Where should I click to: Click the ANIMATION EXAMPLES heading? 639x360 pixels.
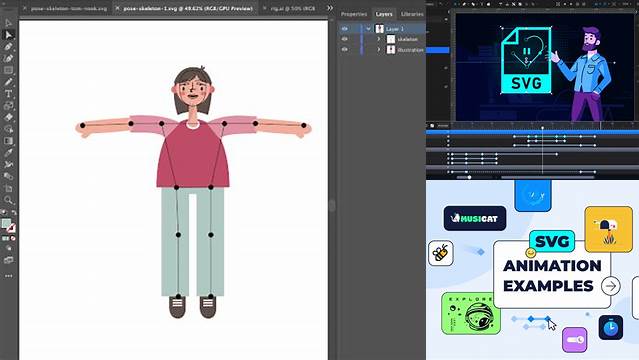(551, 276)
